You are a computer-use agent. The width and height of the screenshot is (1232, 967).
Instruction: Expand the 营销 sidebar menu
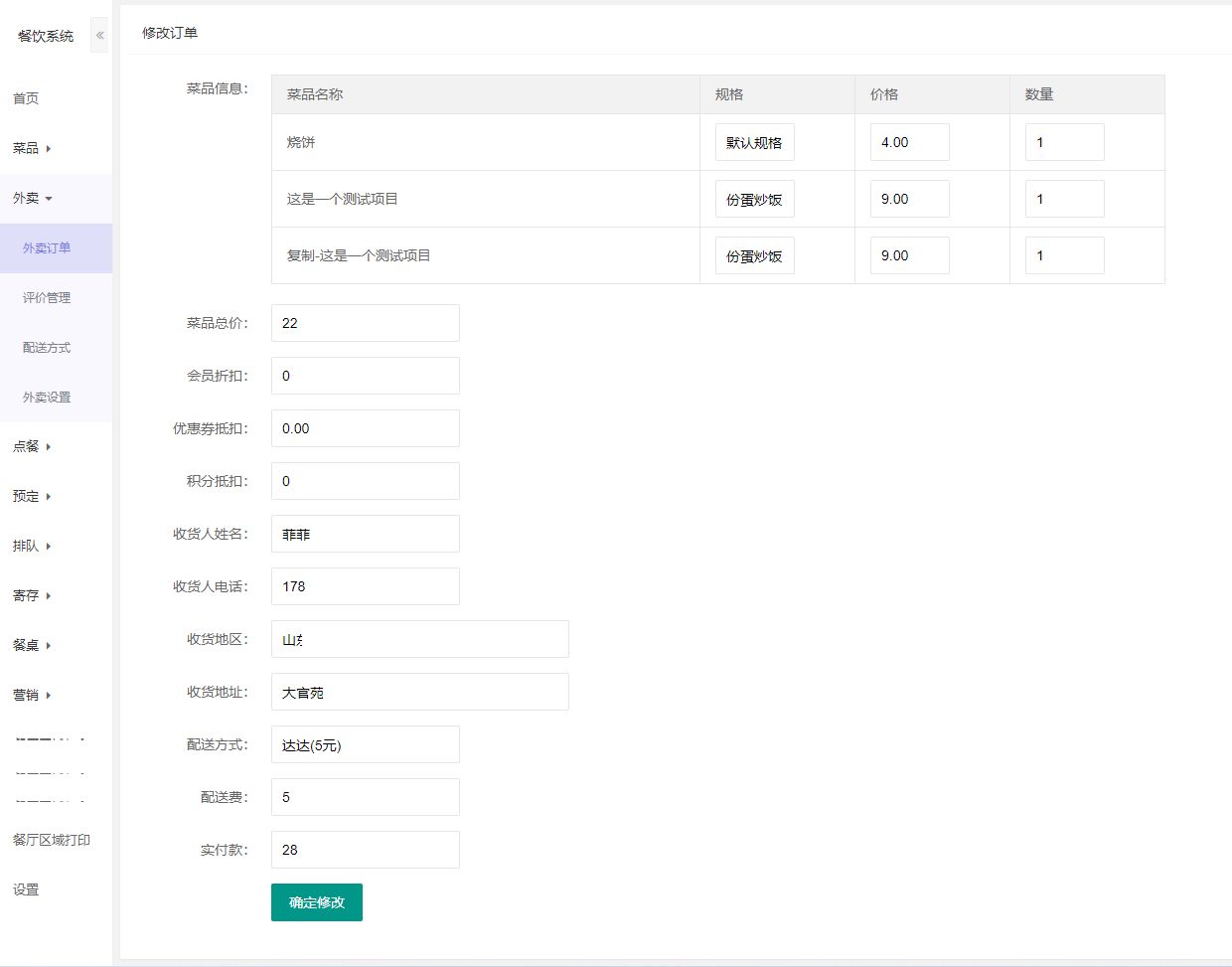click(32, 695)
